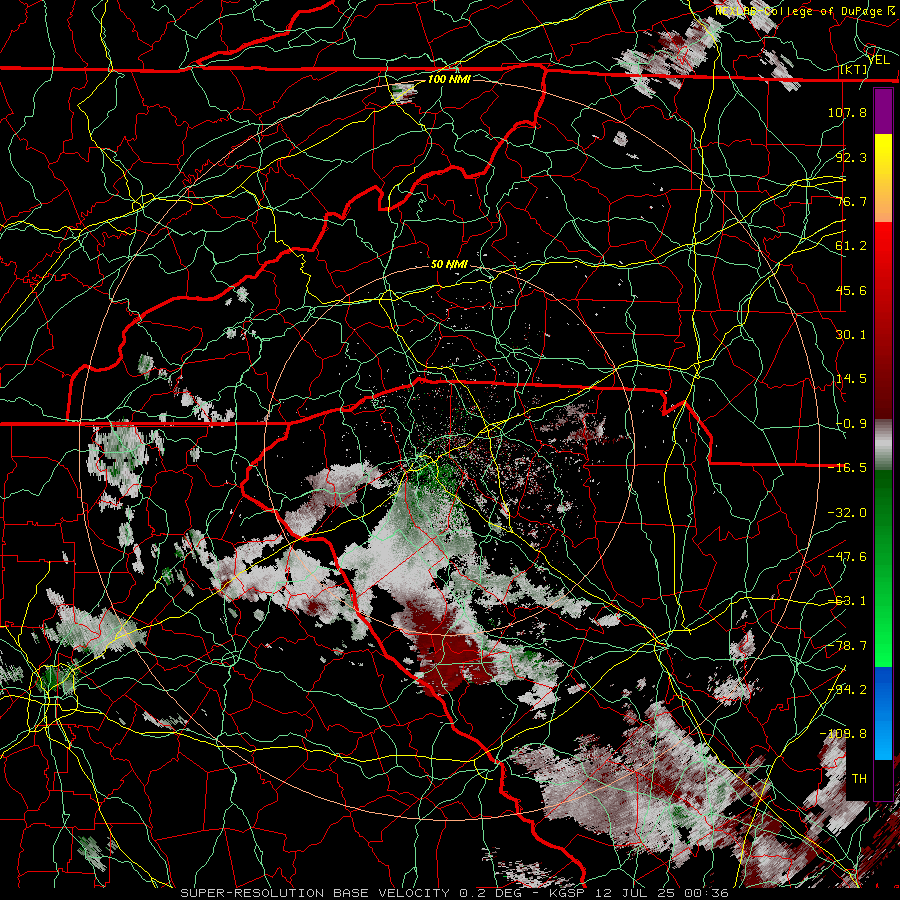Select the -94.2 velocity scale value
The height and width of the screenshot is (900, 900).
click(x=847, y=690)
